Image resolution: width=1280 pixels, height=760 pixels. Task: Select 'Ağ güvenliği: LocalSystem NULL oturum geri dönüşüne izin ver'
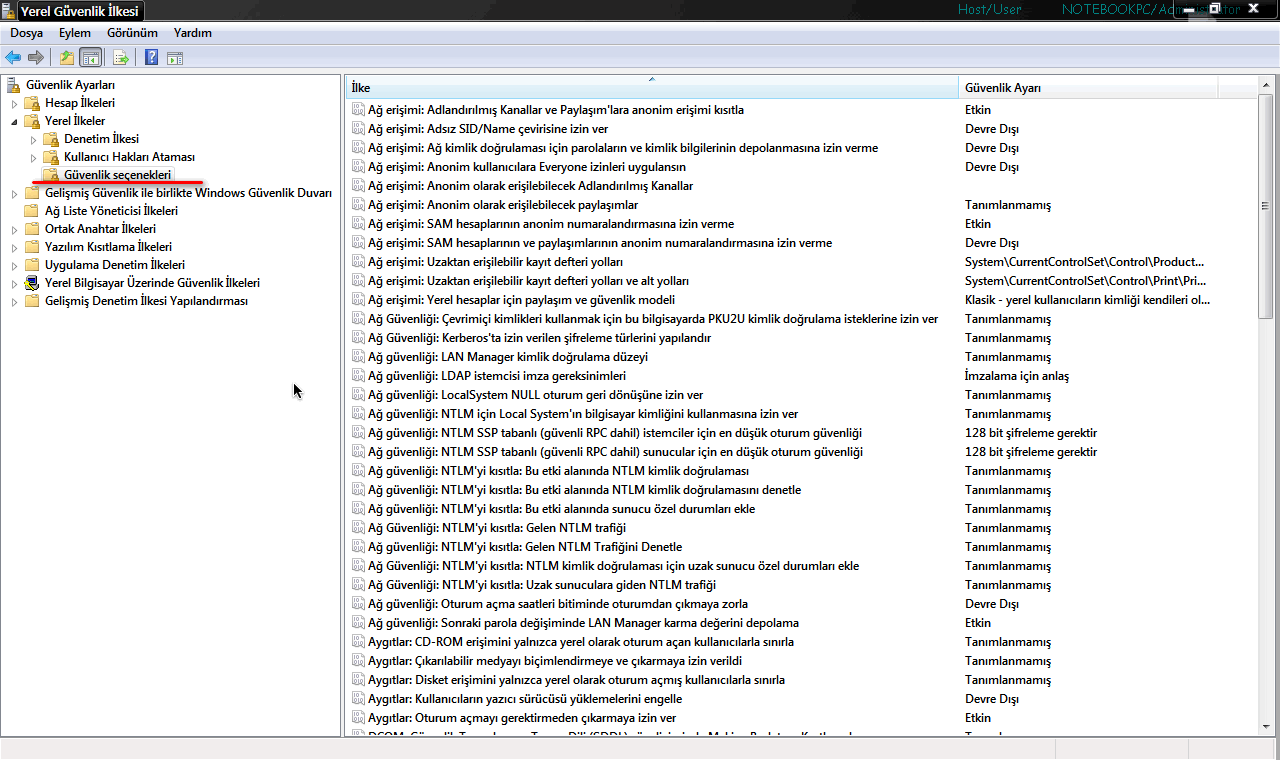click(x=535, y=395)
